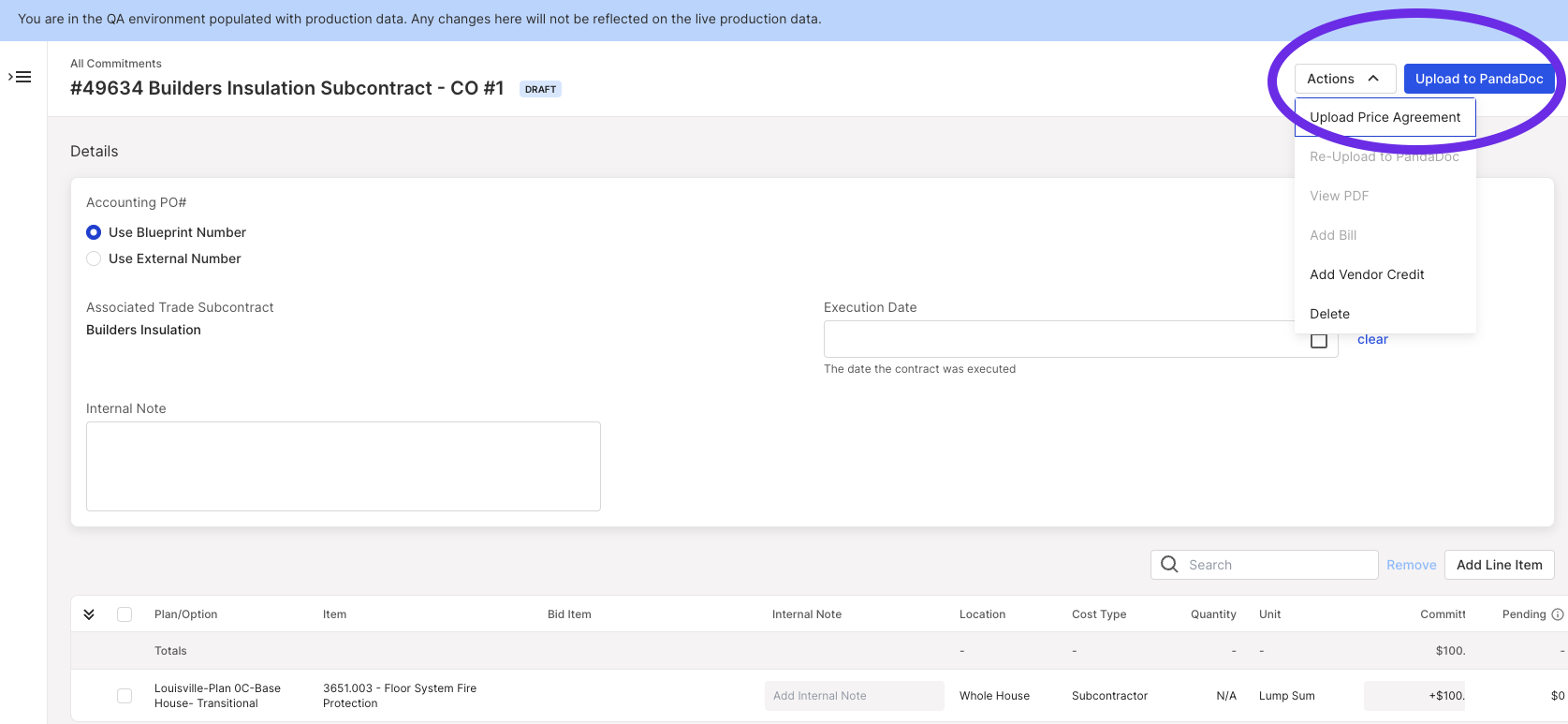Click Add Internal Note row field
This screenshot has width=1568, height=724.
click(855, 696)
